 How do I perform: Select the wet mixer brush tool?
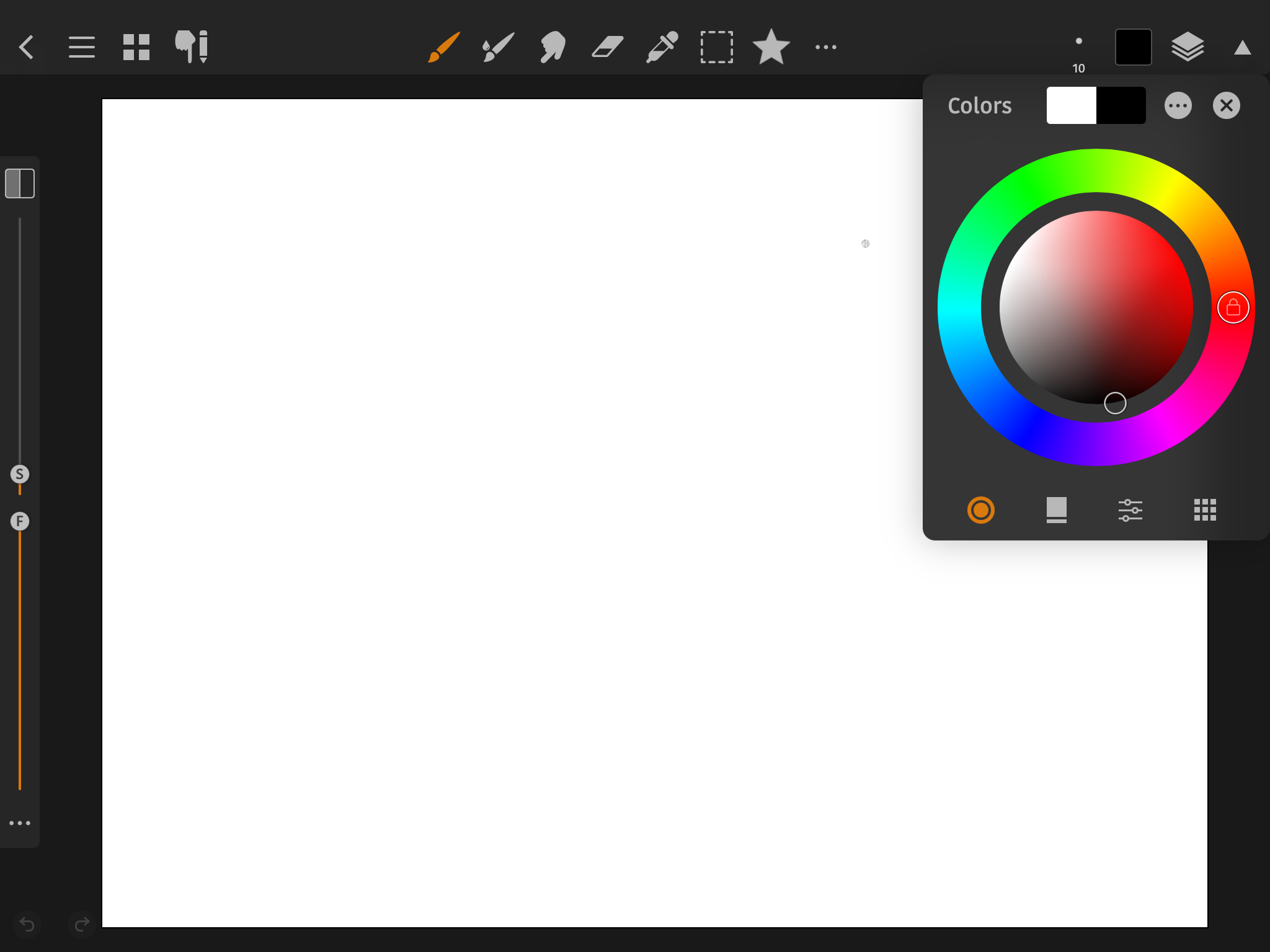click(498, 47)
